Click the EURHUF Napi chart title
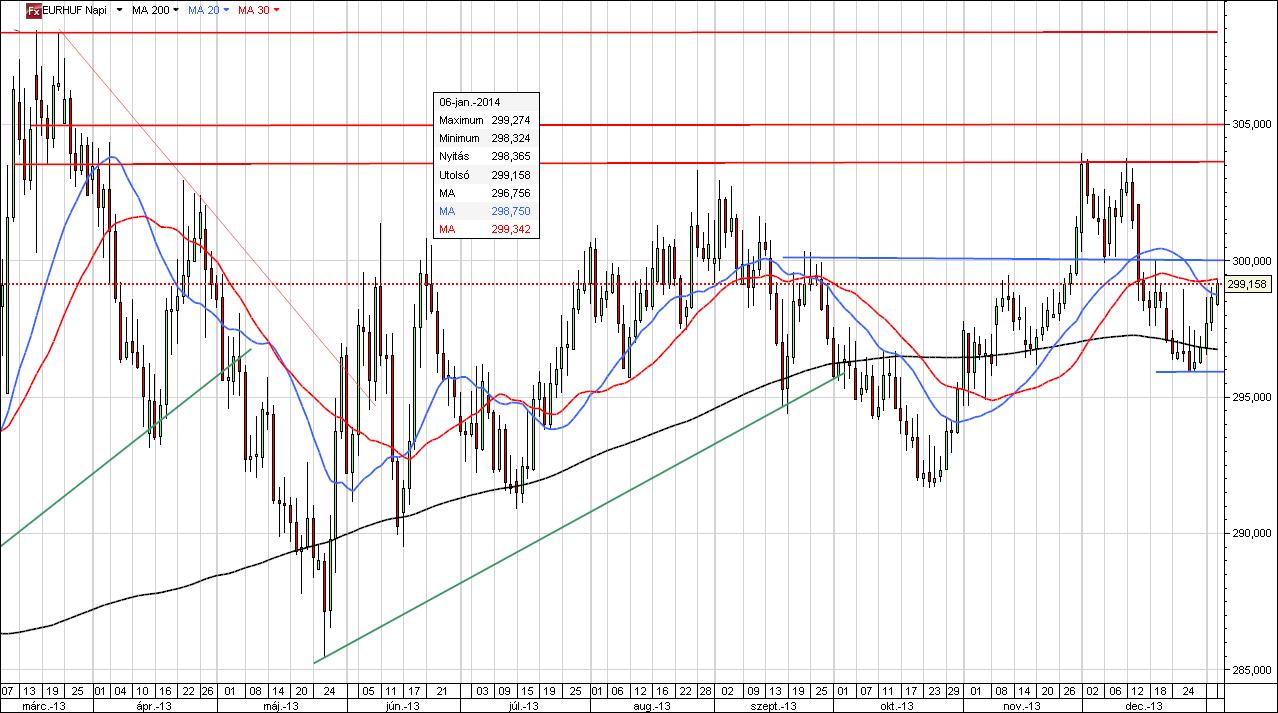Viewport: 1278px width, 713px height. [x=76, y=10]
